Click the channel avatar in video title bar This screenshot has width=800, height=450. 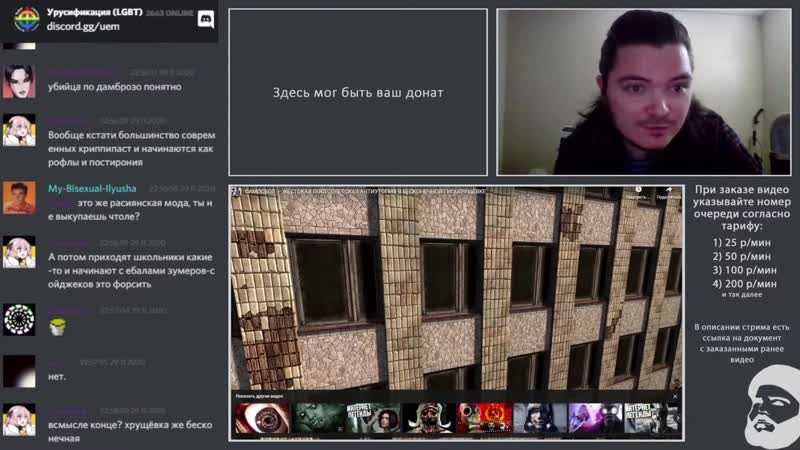click(237, 190)
